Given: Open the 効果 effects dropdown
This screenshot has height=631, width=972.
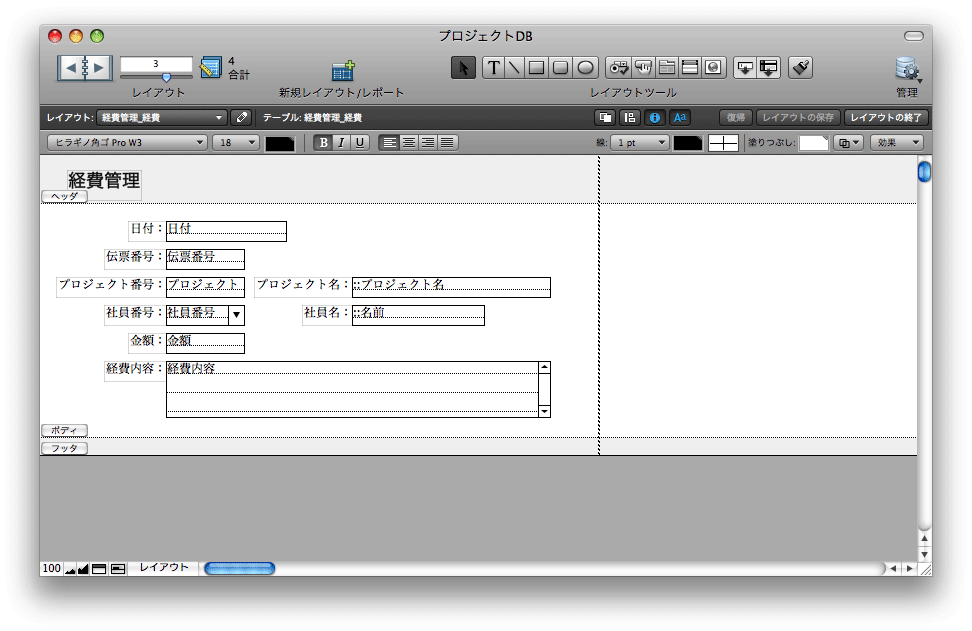Looking at the screenshot, I should [897, 143].
